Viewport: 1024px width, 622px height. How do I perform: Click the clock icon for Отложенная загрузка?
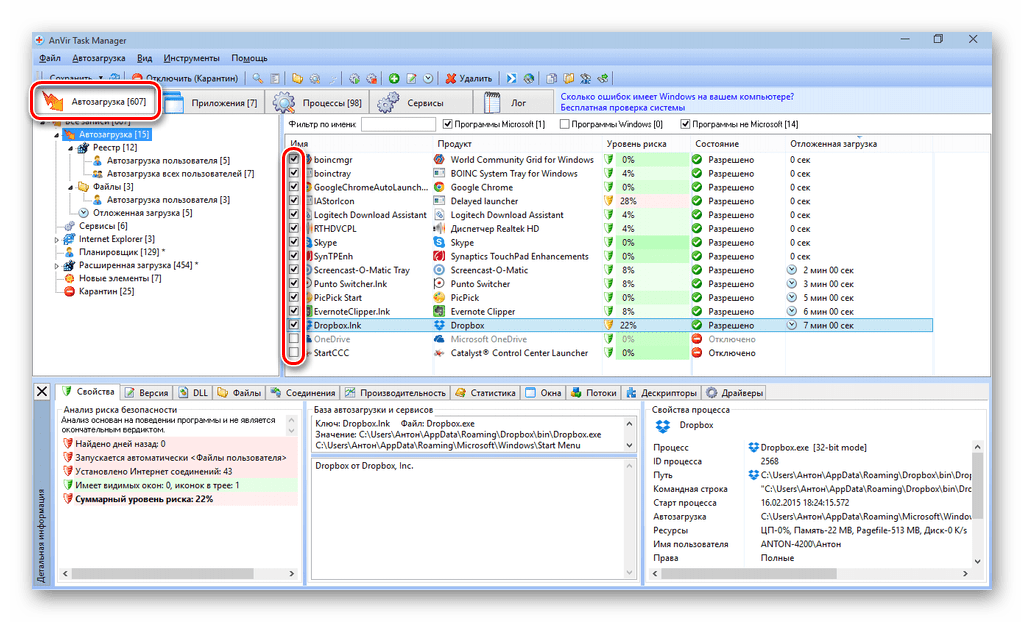(x=84, y=213)
